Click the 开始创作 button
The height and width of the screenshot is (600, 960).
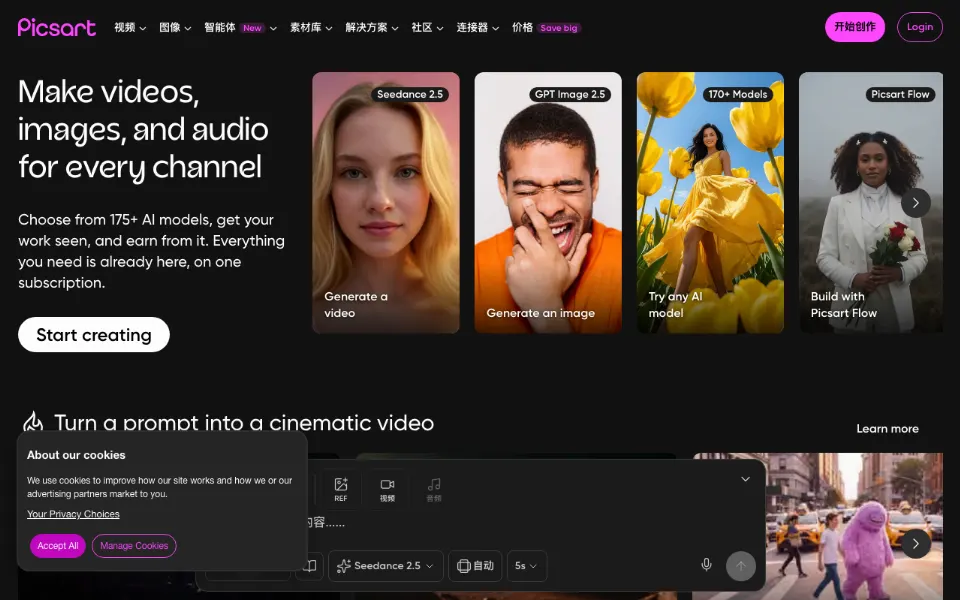coord(855,27)
